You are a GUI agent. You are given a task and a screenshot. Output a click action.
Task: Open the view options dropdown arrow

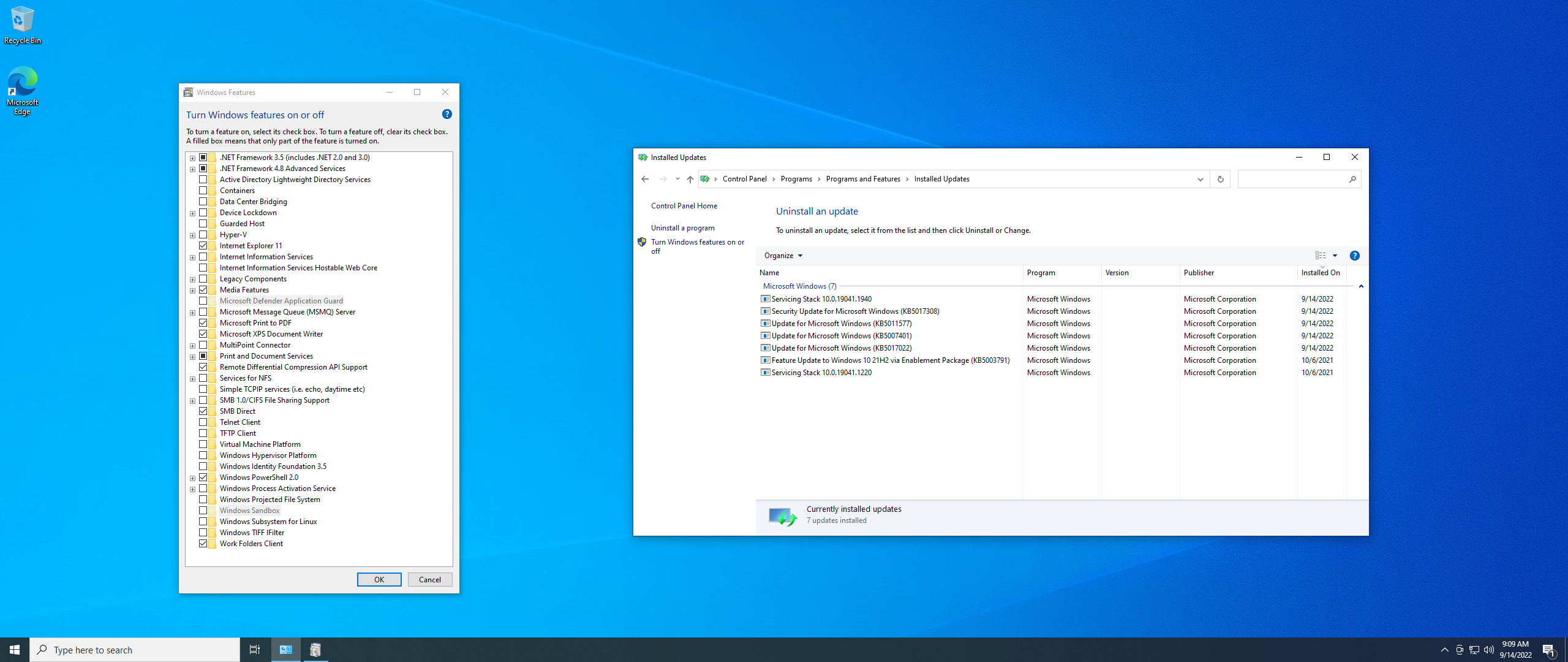coord(1335,256)
